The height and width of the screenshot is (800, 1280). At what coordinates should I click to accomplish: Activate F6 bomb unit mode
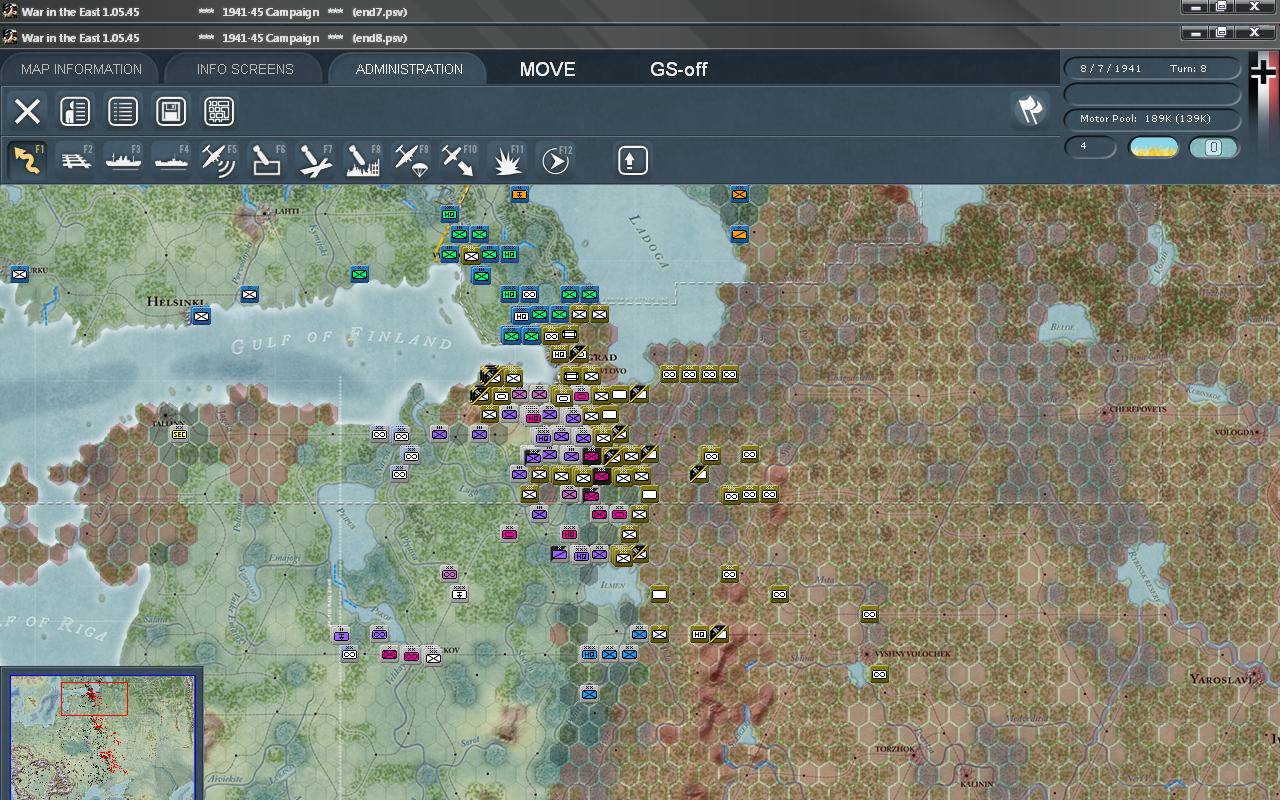[268, 160]
